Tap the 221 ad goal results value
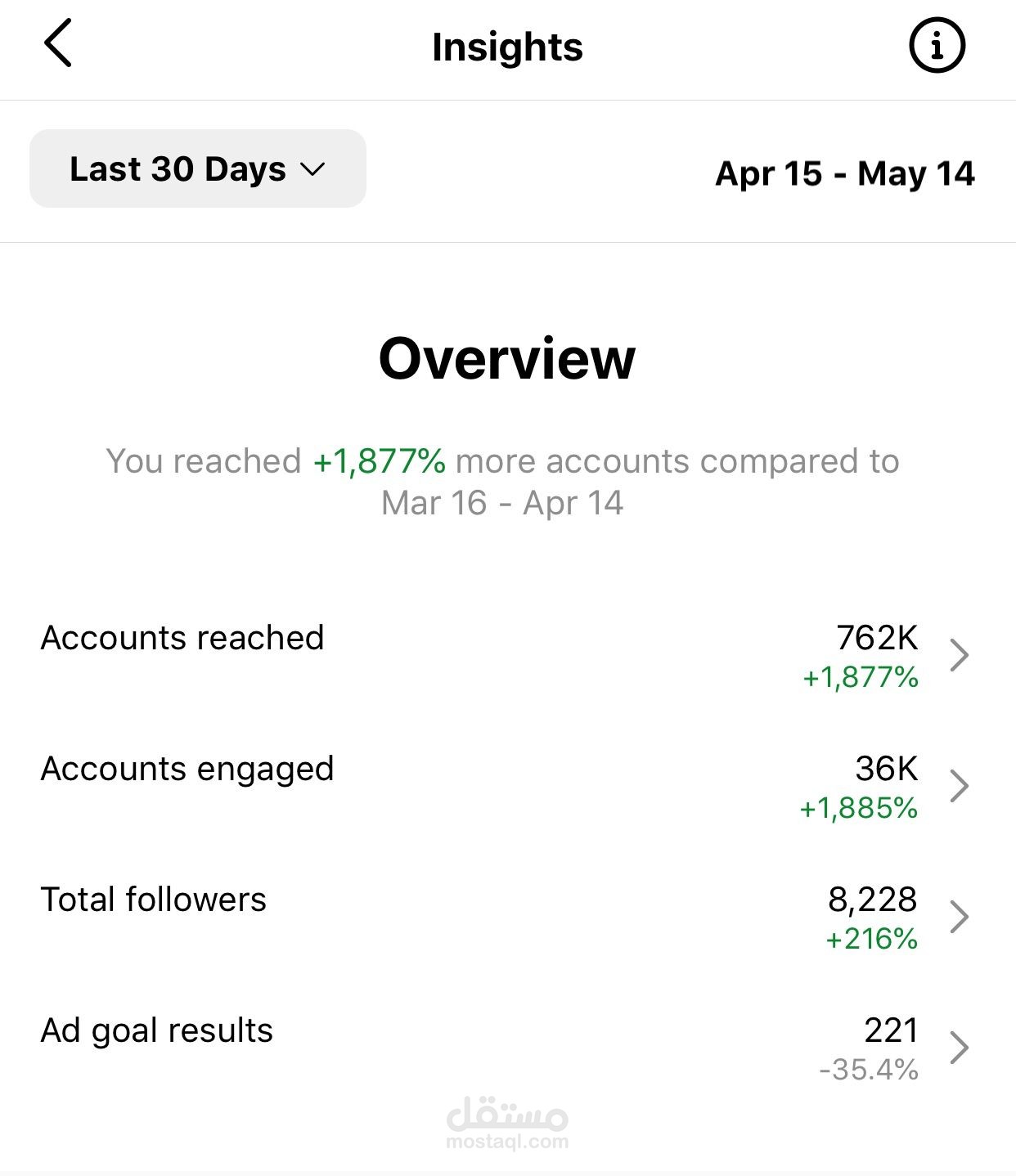The width and height of the screenshot is (1016, 1176). 891,1030
